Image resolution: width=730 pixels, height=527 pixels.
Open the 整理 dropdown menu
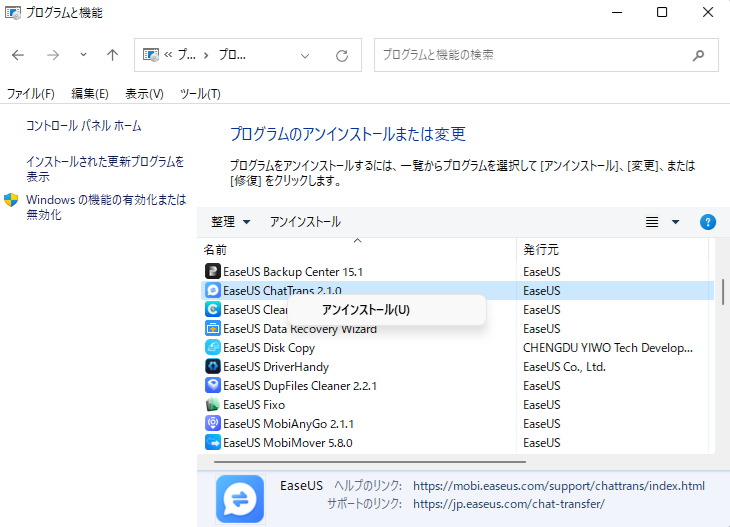coord(230,222)
